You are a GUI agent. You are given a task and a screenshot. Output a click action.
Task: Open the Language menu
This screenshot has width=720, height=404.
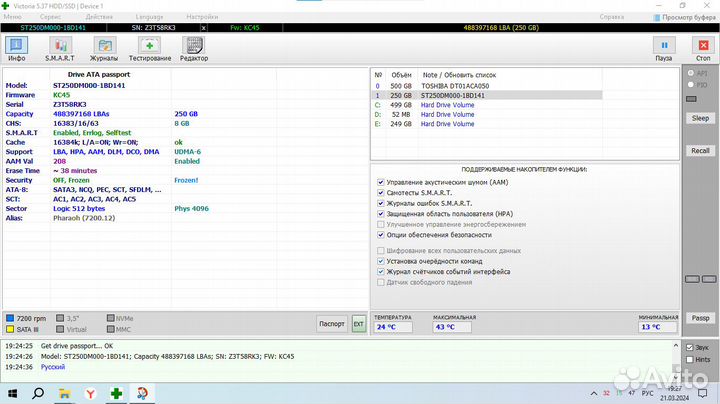click(149, 17)
